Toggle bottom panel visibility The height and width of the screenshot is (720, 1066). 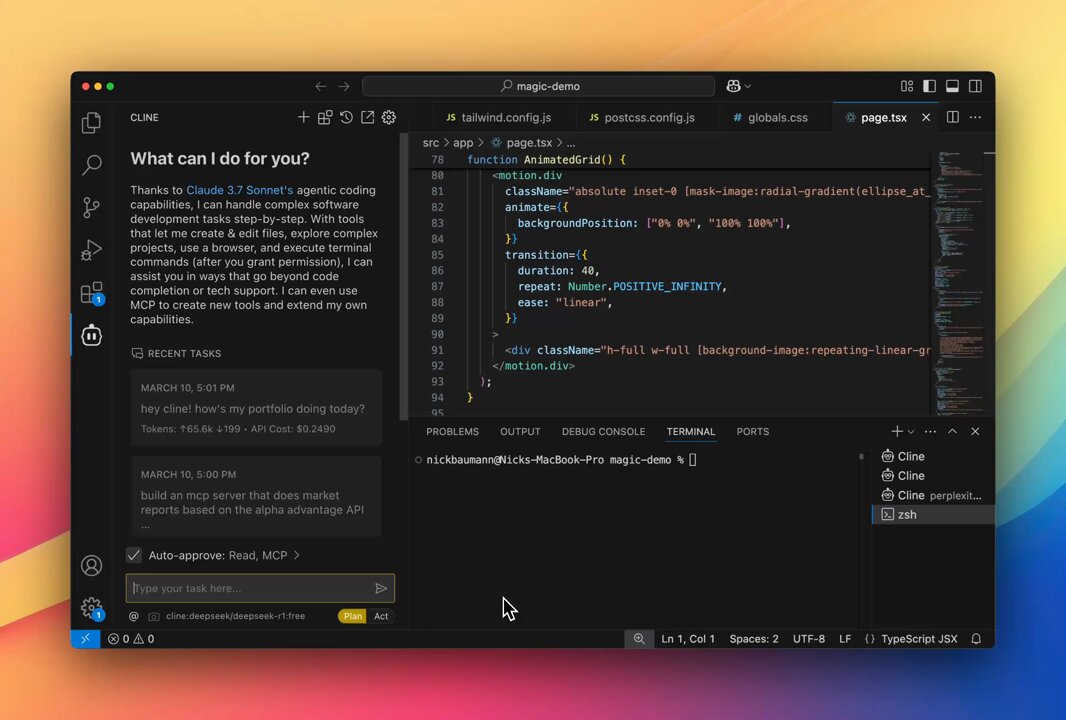point(952,86)
